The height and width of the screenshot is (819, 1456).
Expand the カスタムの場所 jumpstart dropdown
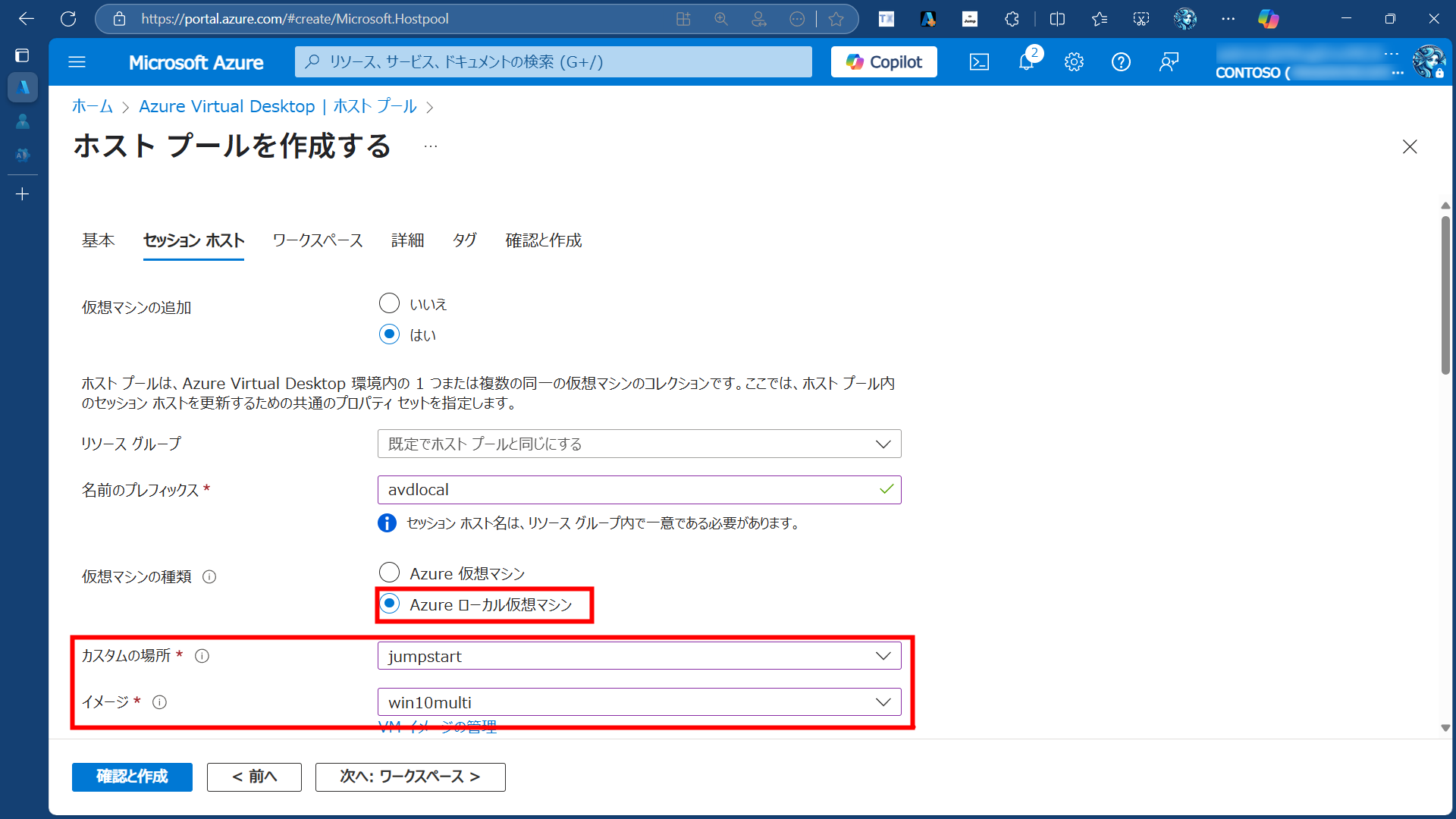point(639,656)
